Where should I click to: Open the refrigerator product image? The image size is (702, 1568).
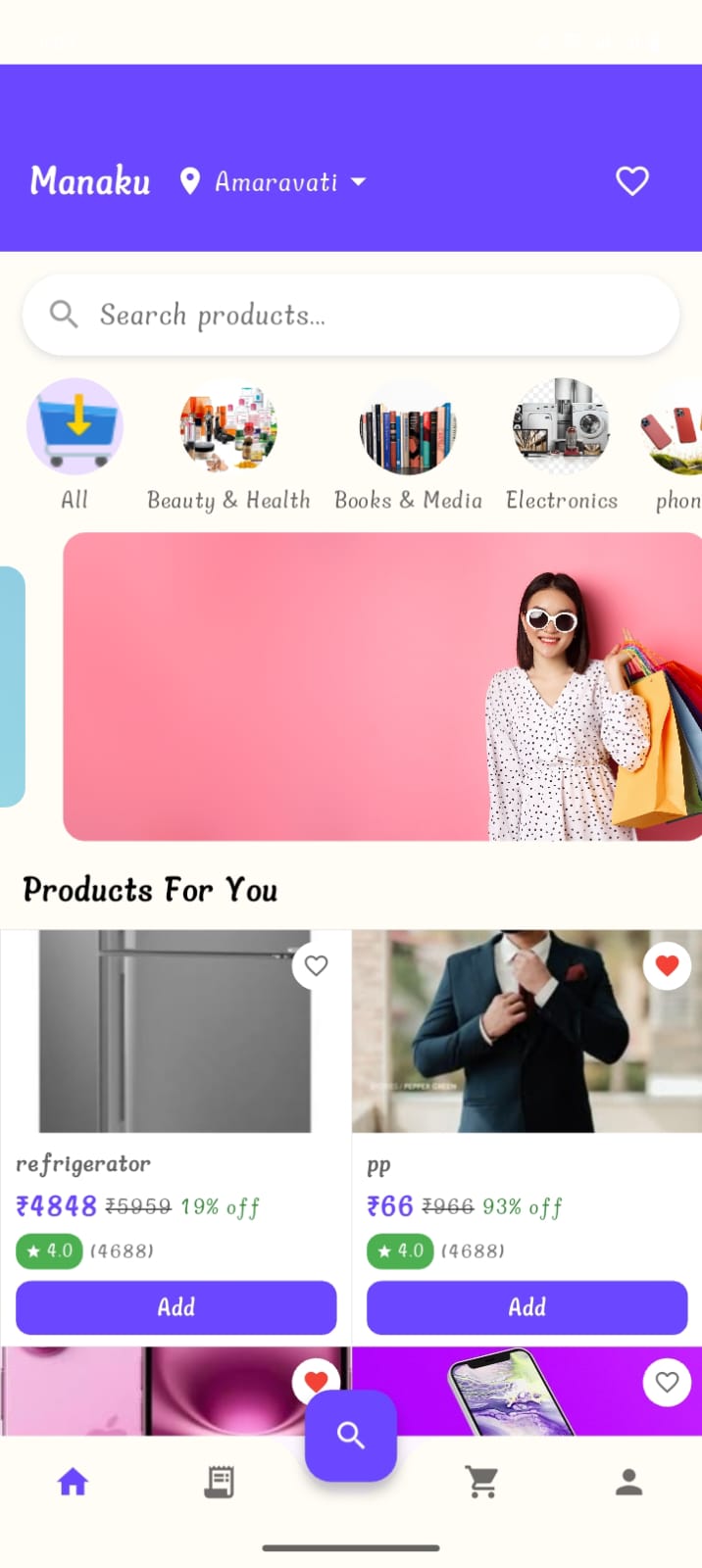coord(175,1031)
